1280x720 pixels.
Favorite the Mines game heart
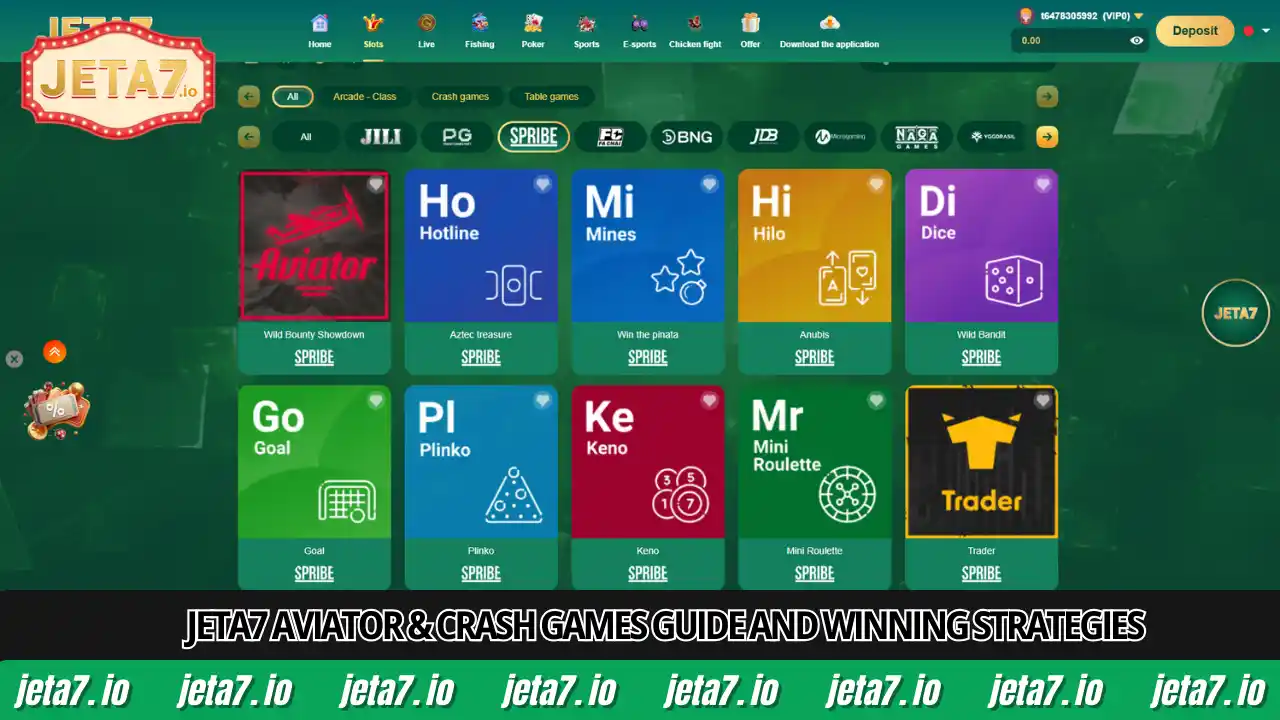point(710,184)
